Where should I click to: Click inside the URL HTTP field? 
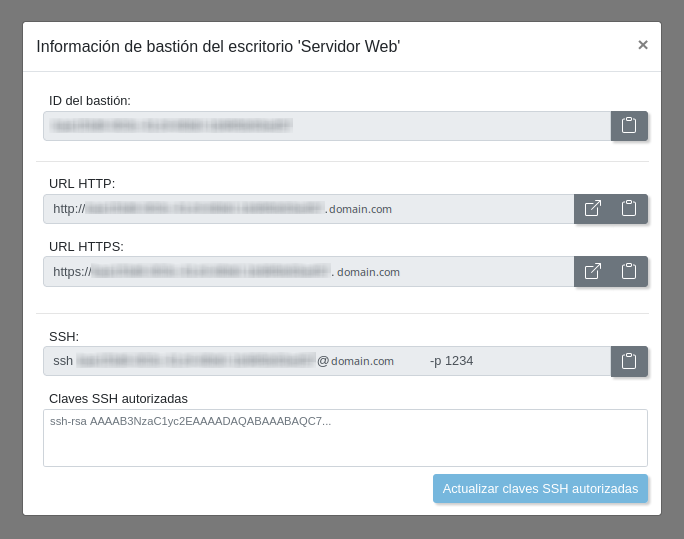pyautogui.click(x=308, y=209)
